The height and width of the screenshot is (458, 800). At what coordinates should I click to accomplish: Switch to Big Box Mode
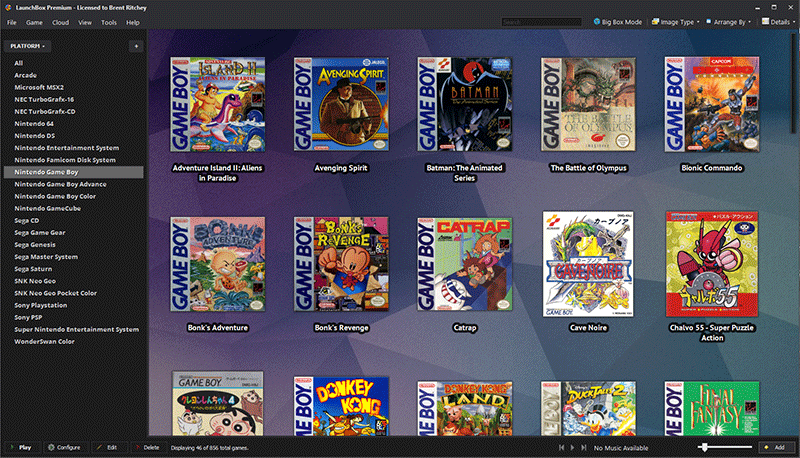click(x=617, y=21)
